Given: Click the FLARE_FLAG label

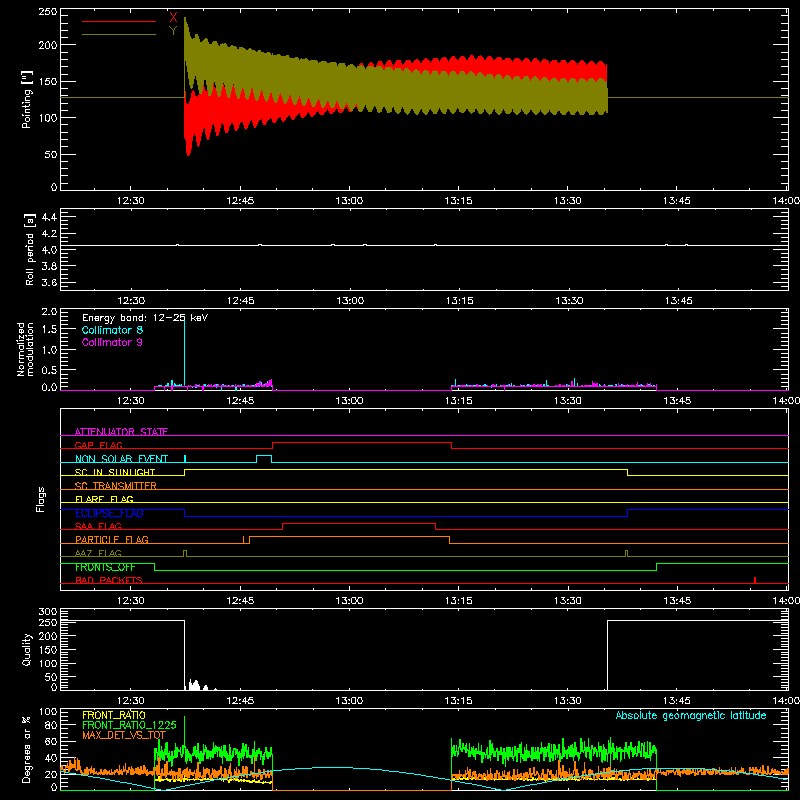Looking at the screenshot, I should pyautogui.click(x=104, y=499).
